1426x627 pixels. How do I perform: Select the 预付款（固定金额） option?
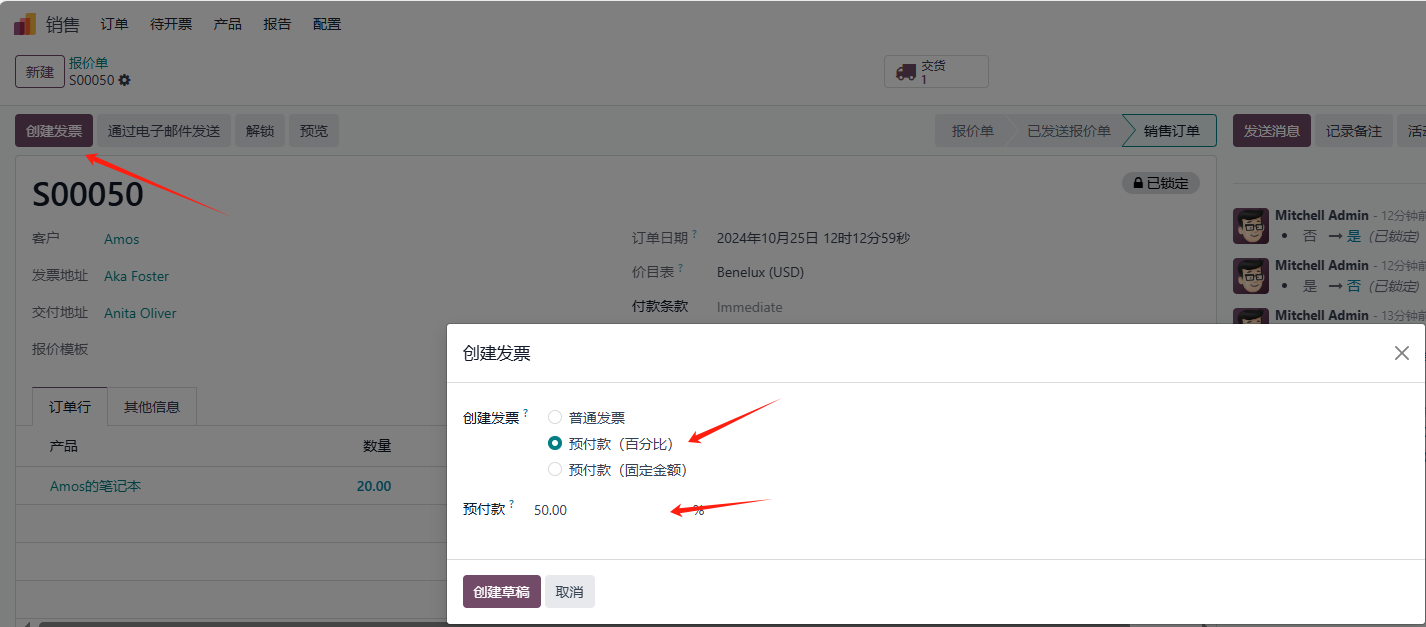click(555, 469)
